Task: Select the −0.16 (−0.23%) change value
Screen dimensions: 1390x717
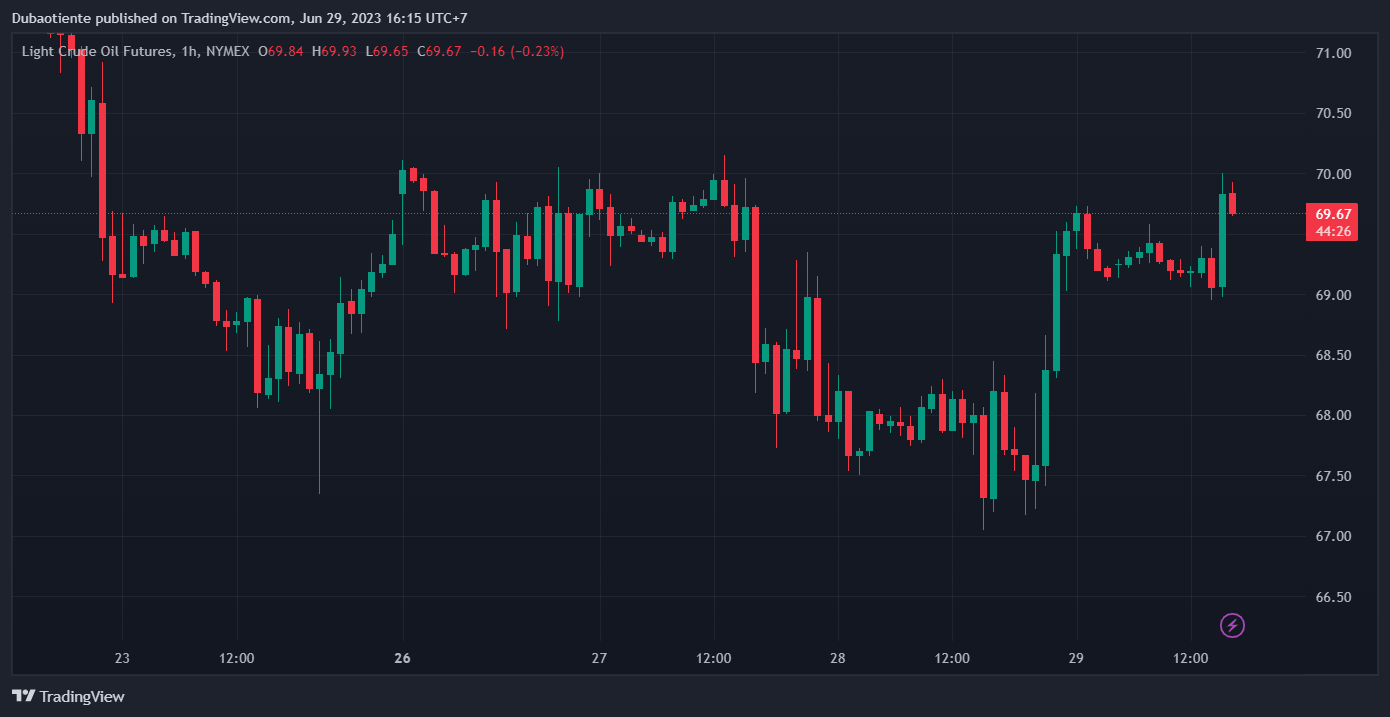Action: coord(517,51)
